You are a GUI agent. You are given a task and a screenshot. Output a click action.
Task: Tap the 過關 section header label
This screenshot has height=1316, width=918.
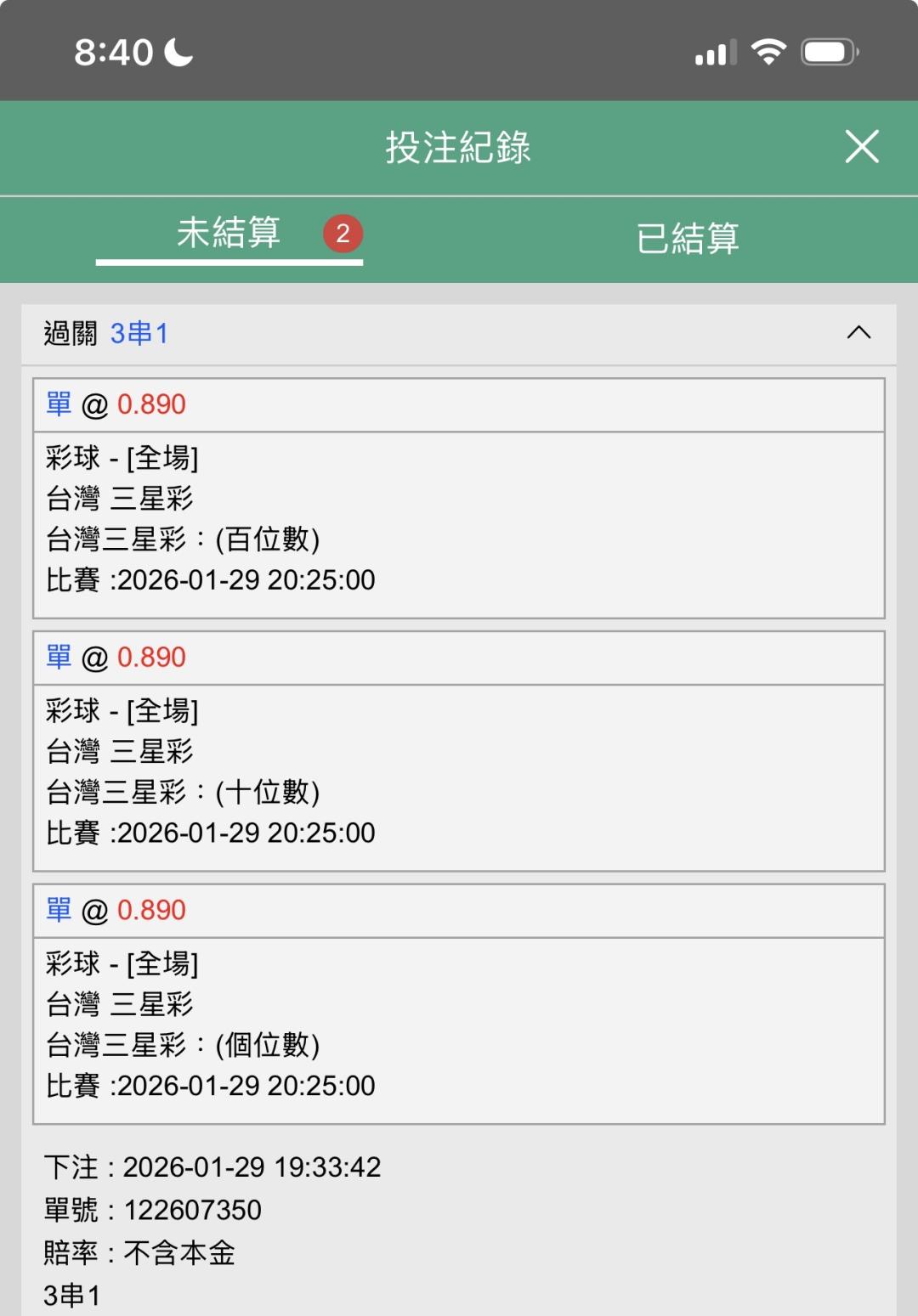(x=71, y=333)
